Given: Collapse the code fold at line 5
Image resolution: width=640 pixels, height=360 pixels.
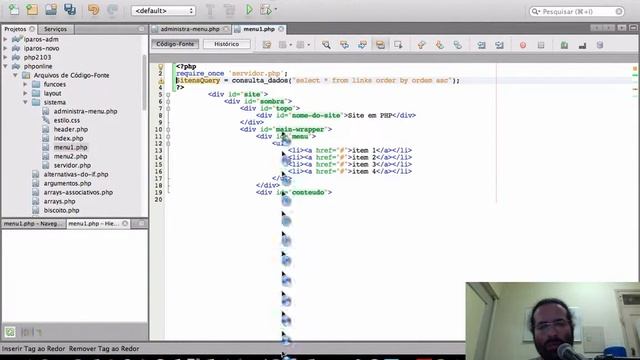Looking at the screenshot, I should coord(168,95).
